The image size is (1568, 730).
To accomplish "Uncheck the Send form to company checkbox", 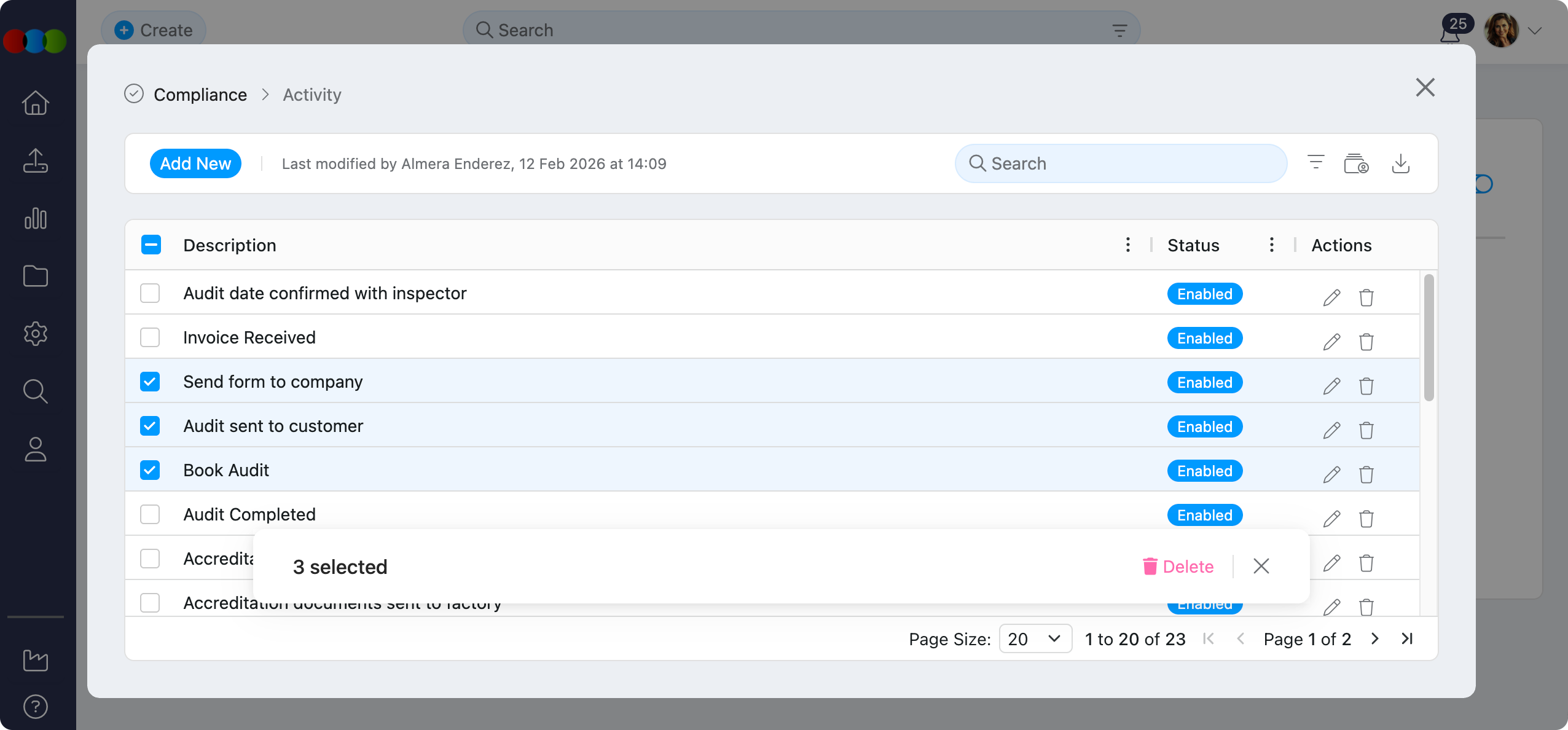I will tap(150, 381).
